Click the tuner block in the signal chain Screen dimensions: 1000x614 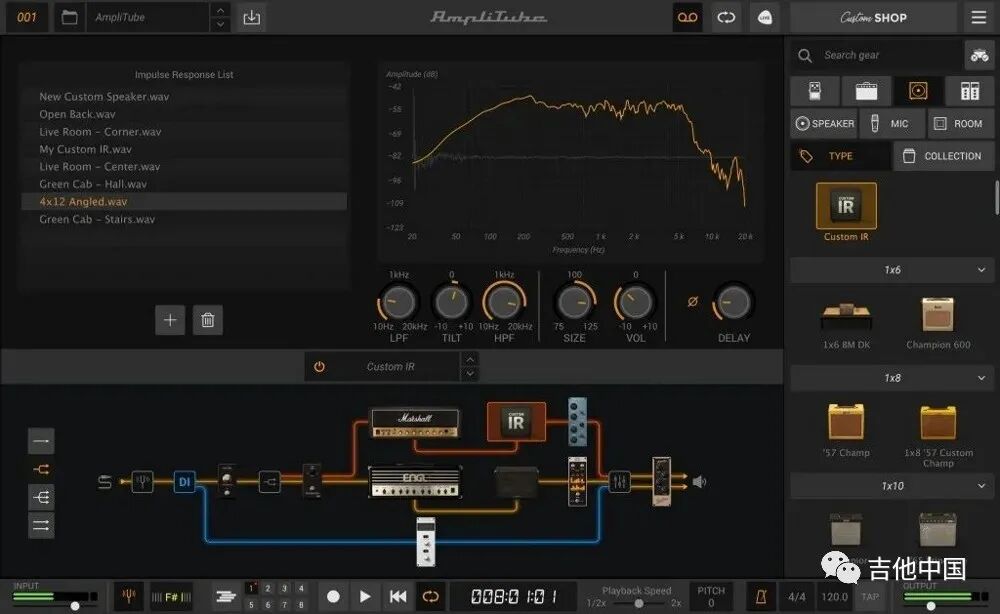click(142, 481)
